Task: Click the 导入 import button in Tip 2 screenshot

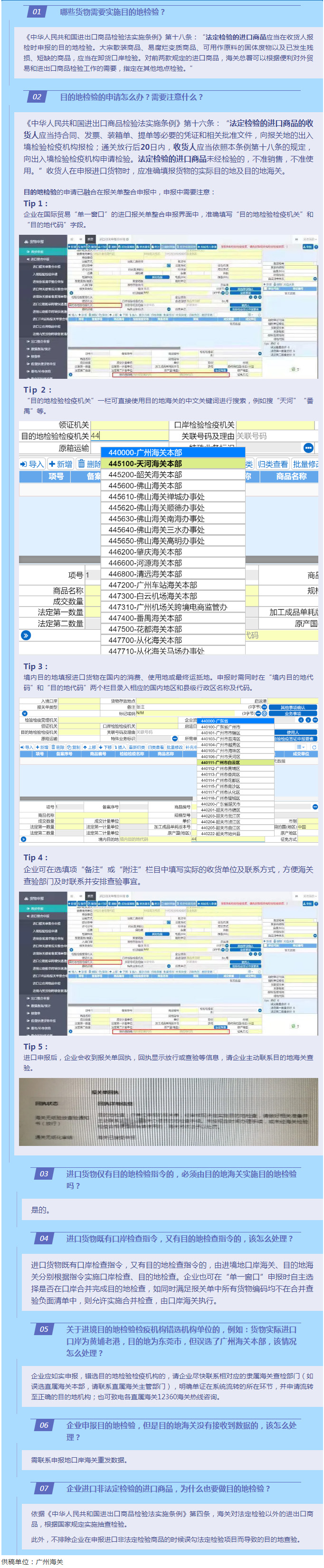Action: pyautogui.click(x=32, y=464)
